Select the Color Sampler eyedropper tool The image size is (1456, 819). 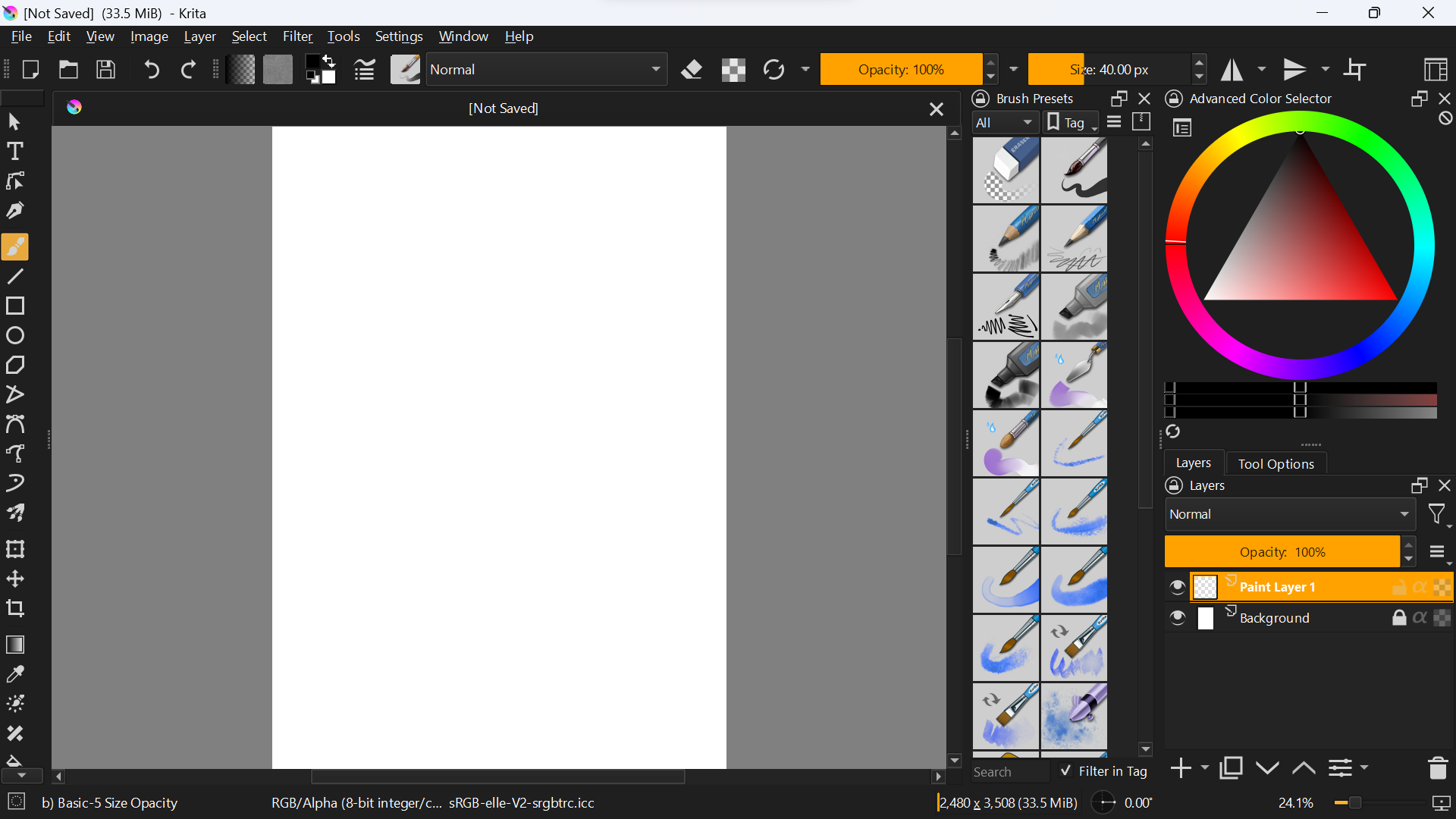tap(15, 674)
